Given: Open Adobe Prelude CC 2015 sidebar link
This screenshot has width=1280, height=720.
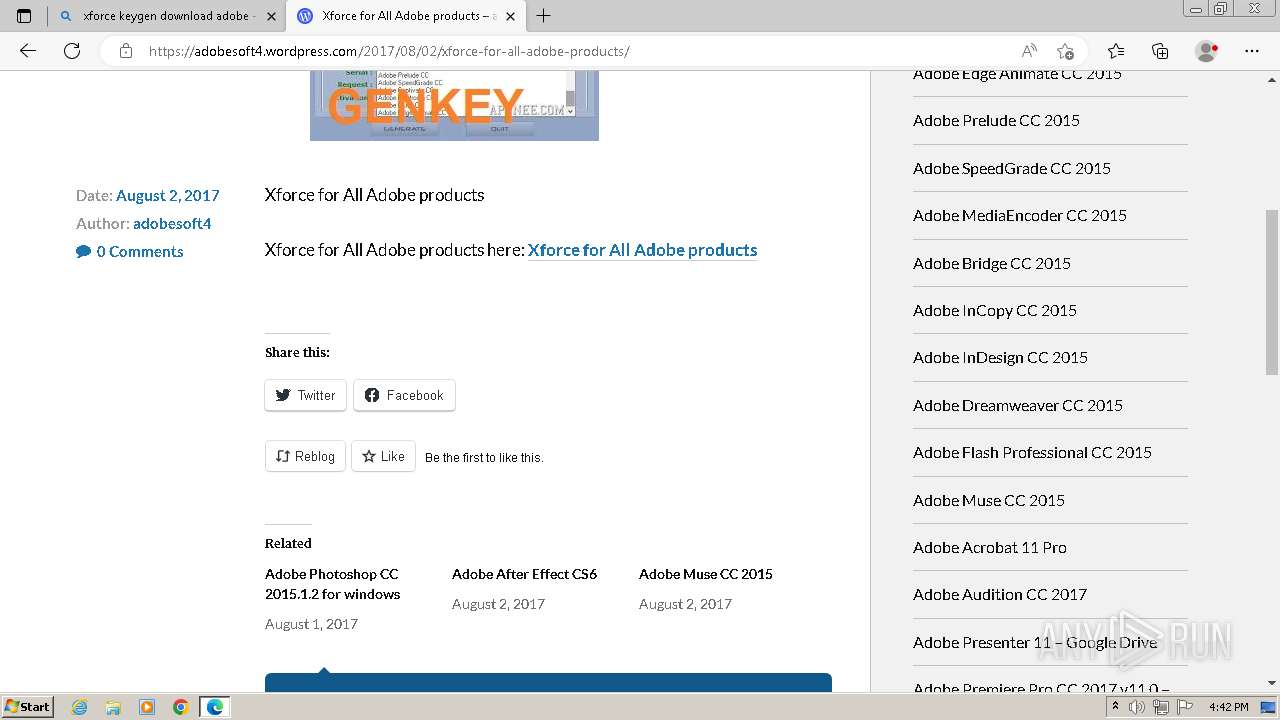Looking at the screenshot, I should click(996, 120).
